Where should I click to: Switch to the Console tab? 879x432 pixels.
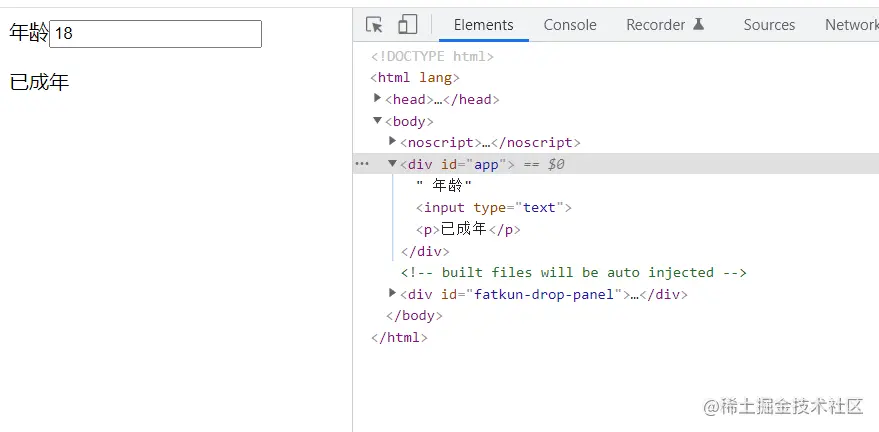pos(570,25)
